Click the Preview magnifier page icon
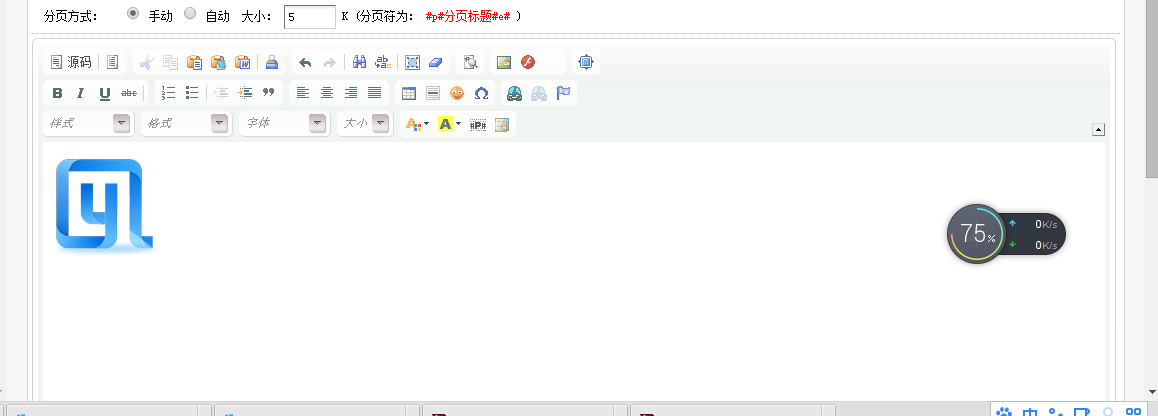 pos(470,62)
